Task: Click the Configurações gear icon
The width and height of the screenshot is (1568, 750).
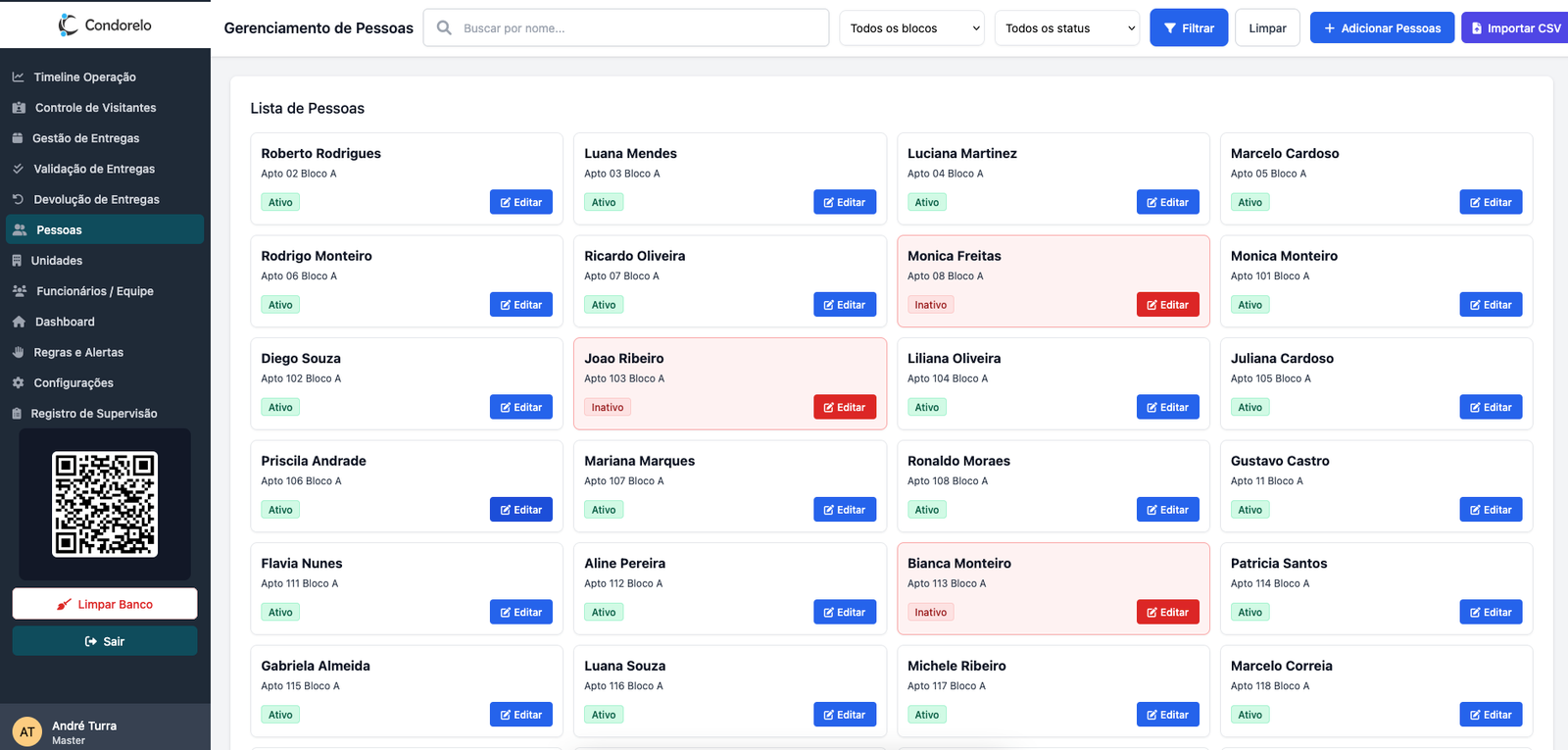Action: (18, 382)
